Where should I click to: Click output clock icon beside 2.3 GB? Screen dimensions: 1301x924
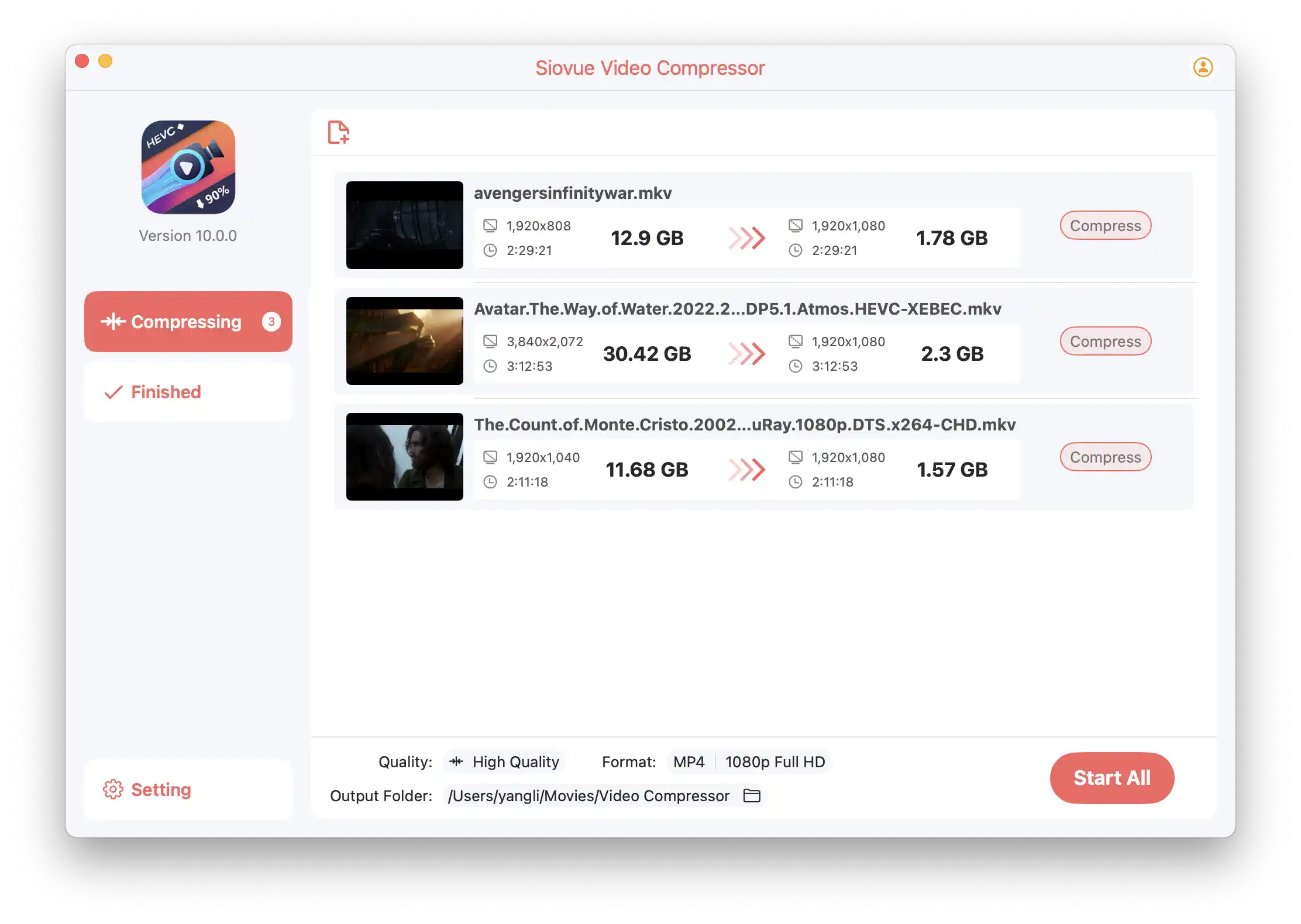(796, 366)
